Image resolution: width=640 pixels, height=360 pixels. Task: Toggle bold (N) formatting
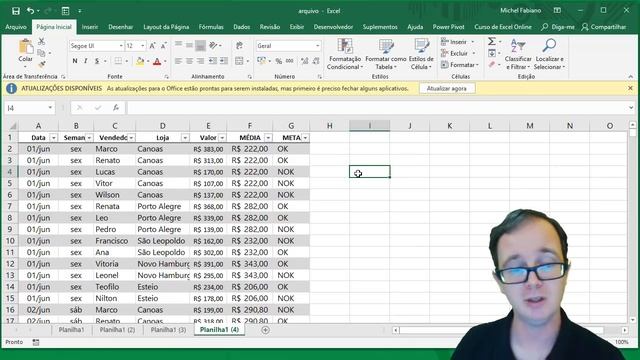75,61
